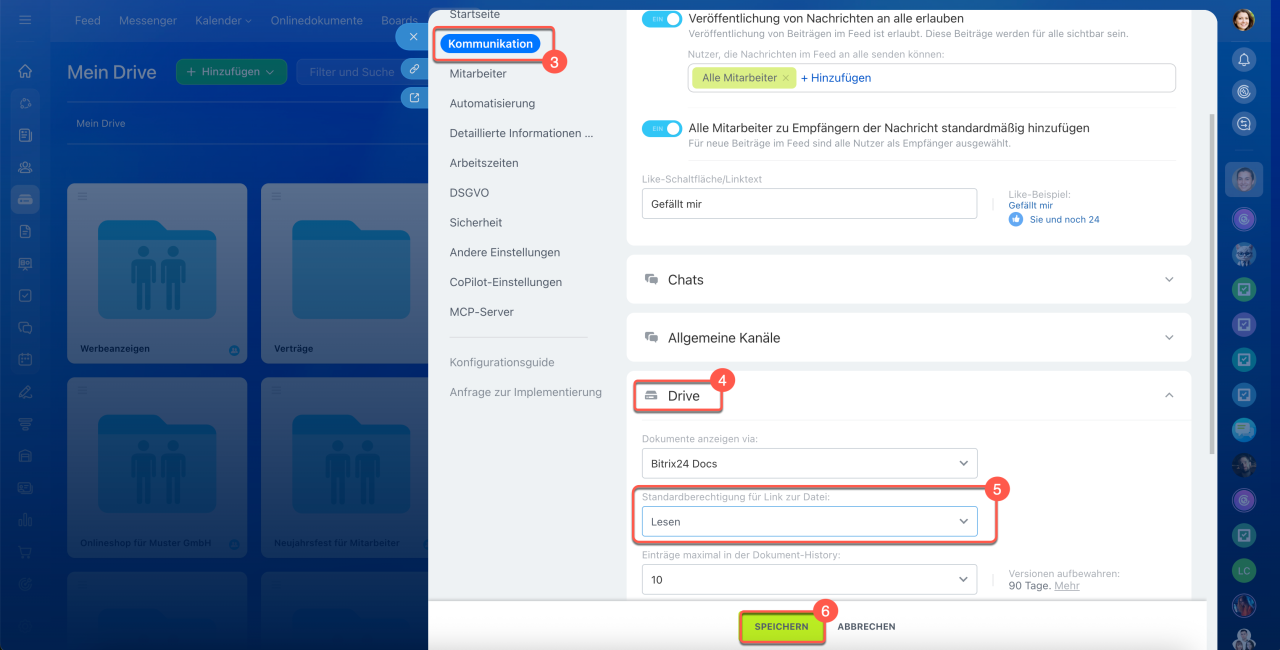Image resolution: width=1280 pixels, height=650 pixels.
Task: Open the tasks checkmark icon in left sidebar
Action: (25, 296)
